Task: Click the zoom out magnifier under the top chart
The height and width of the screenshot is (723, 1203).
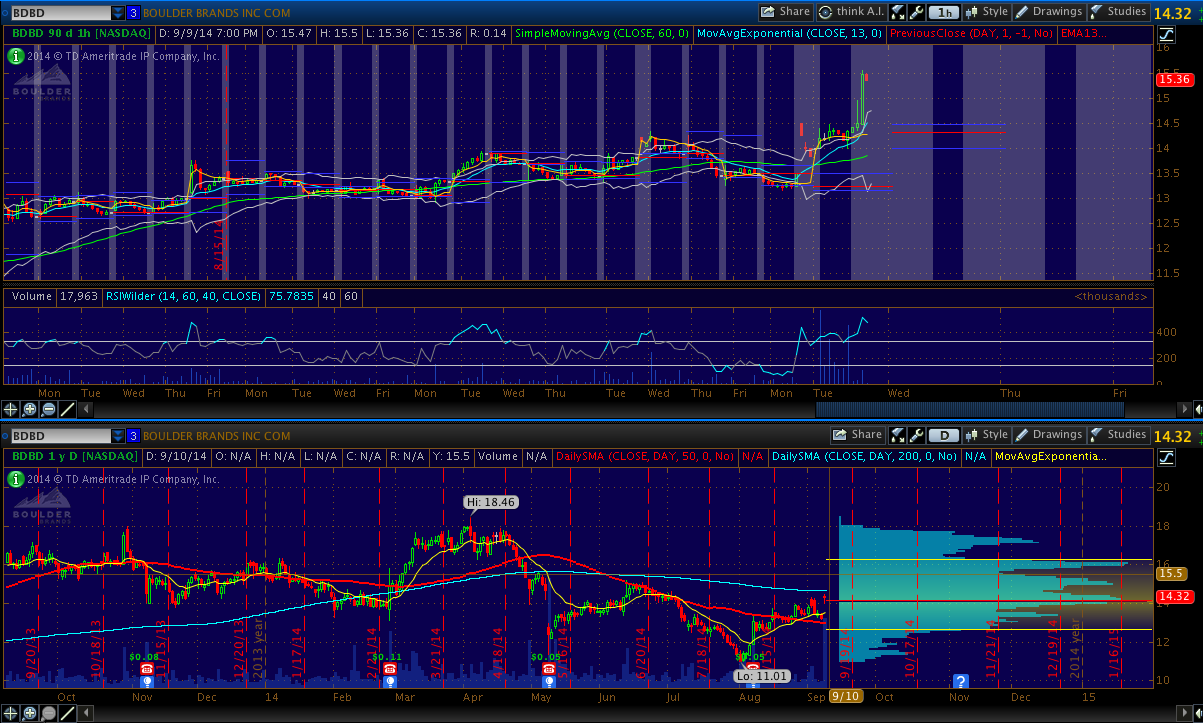Action: [49, 409]
